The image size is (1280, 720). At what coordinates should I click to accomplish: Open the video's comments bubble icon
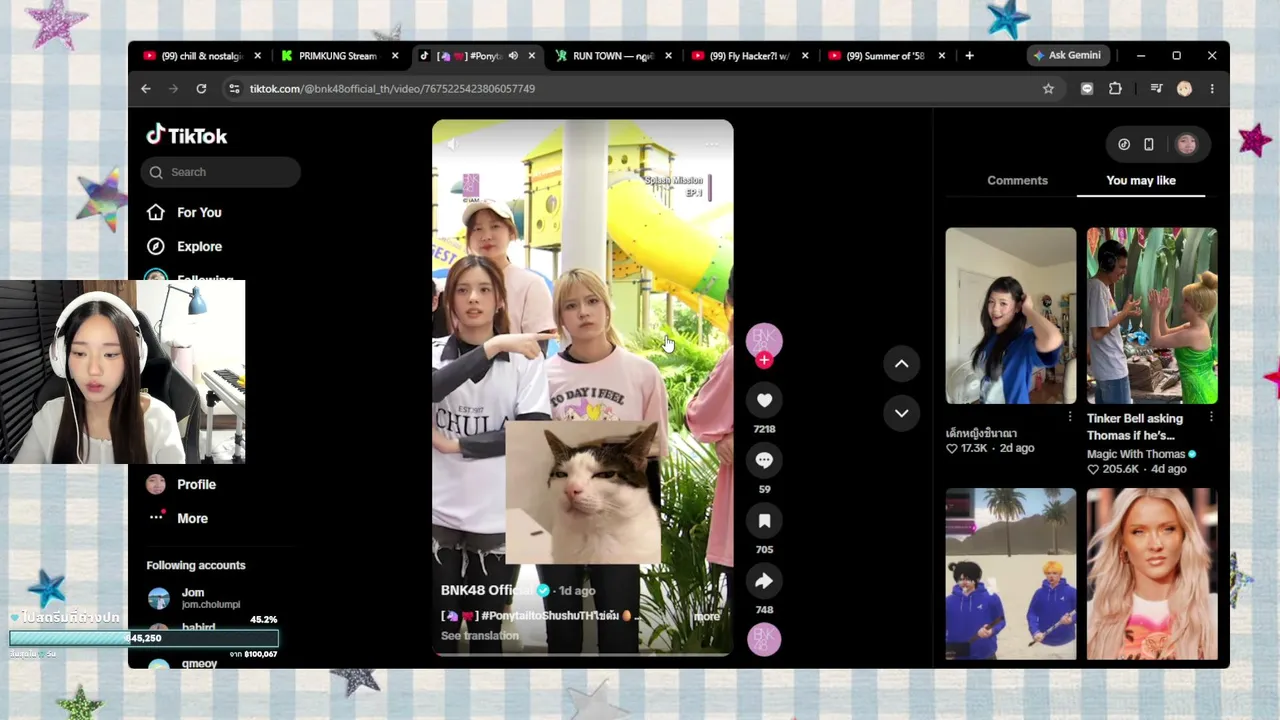click(764, 460)
